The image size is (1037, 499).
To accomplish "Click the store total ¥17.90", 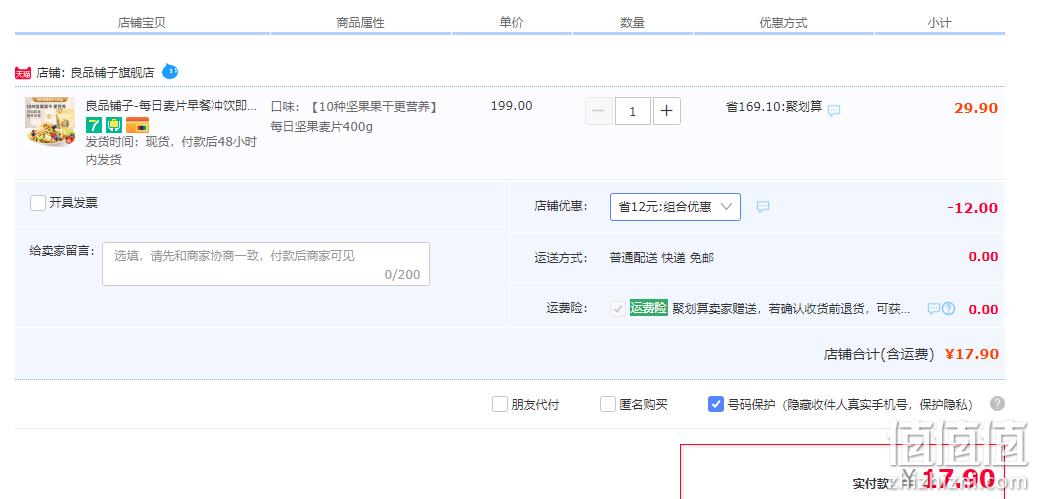I will [972, 354].
